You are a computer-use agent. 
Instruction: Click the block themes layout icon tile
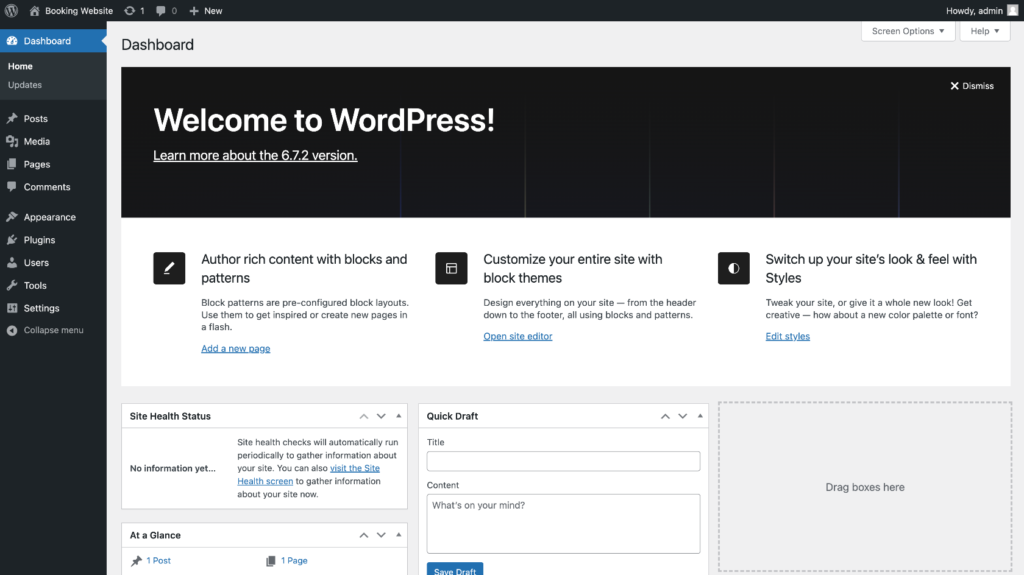[451, 268]
